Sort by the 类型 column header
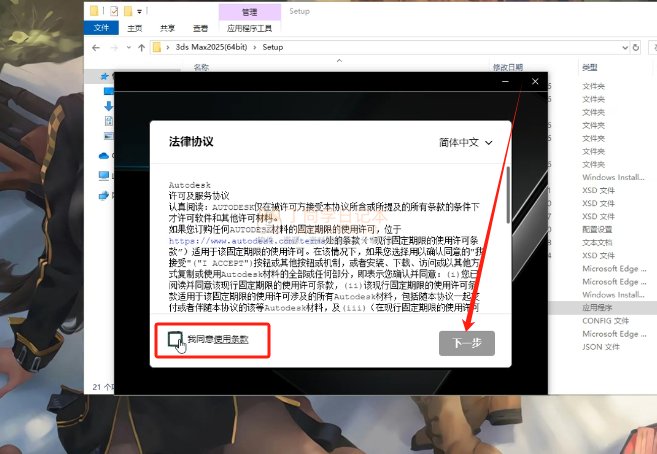The height and width of the screenshot is (454, 657). click(x=590, y=67)
